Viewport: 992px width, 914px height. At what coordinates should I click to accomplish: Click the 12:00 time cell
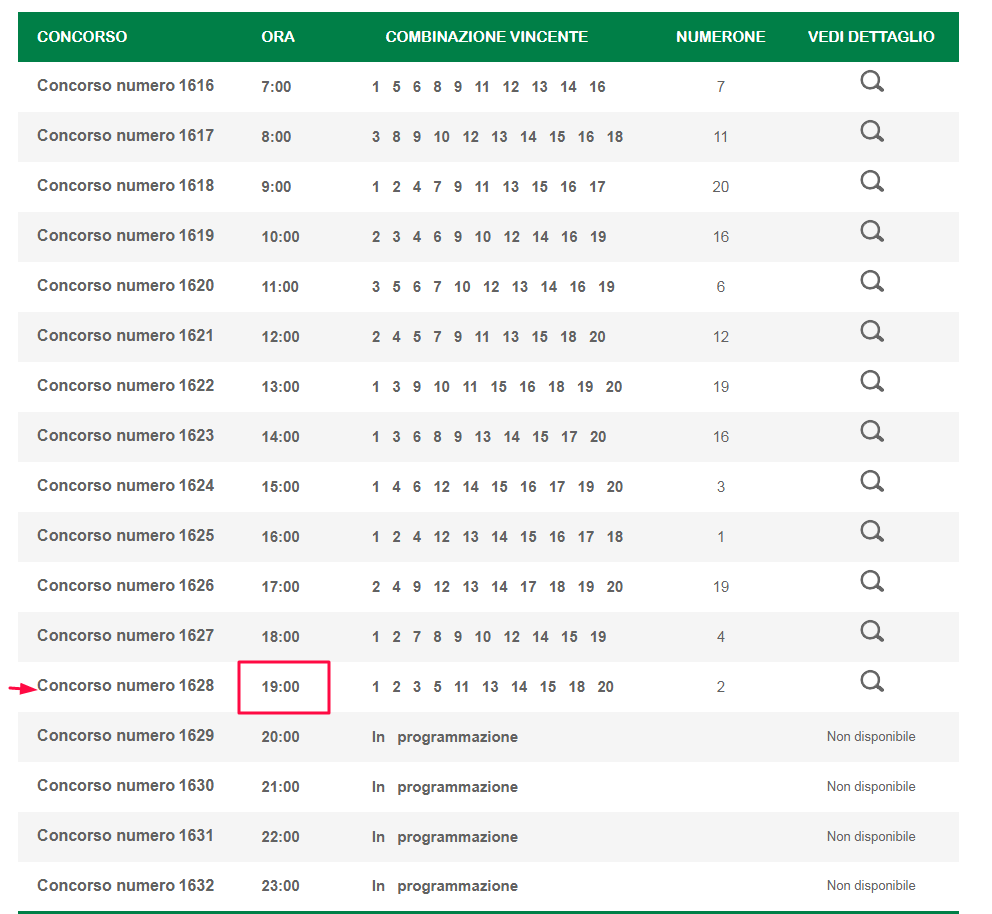tap(280, 337)
